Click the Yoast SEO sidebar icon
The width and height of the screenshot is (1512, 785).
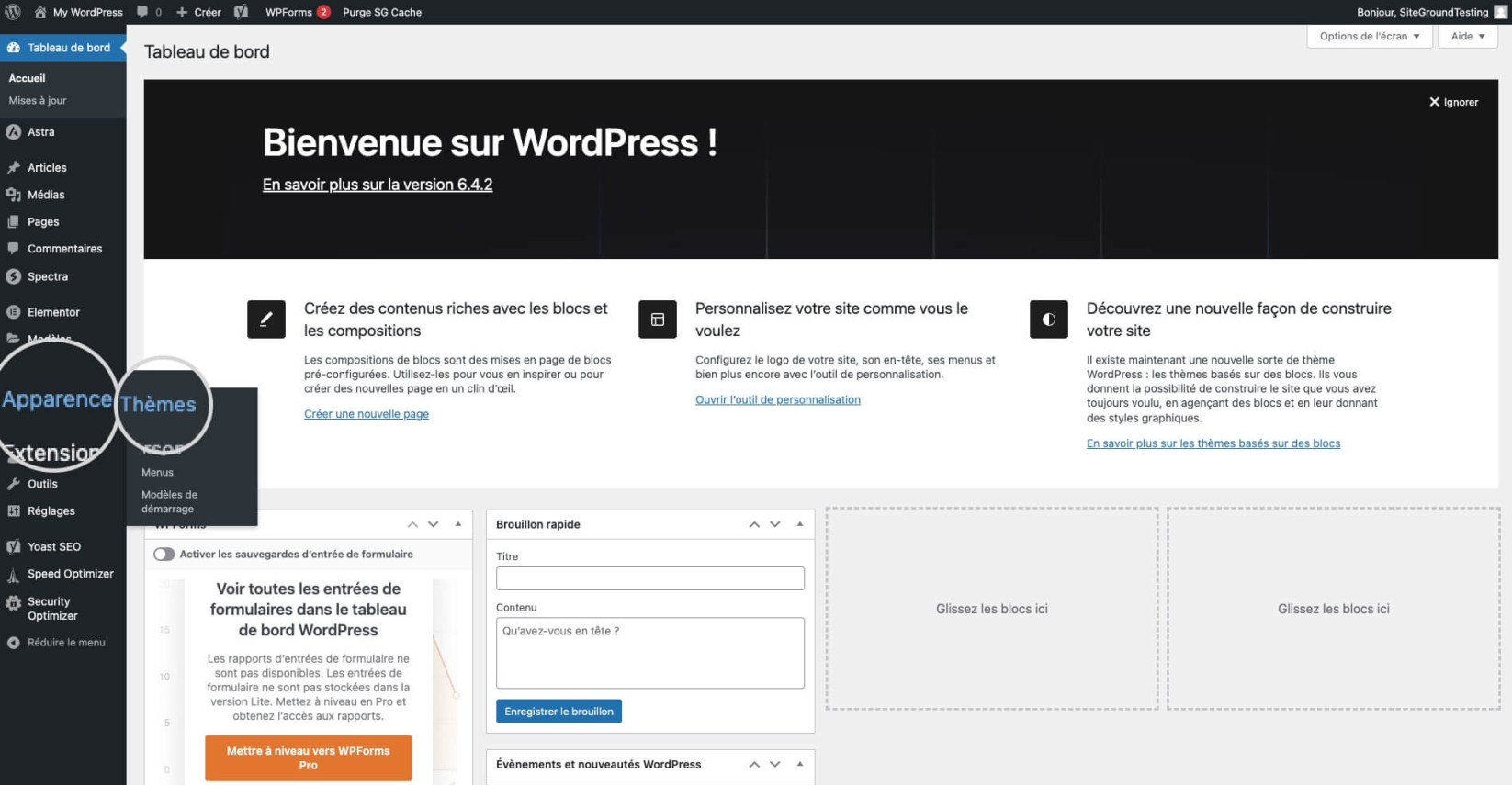click(x=13, y=546)
